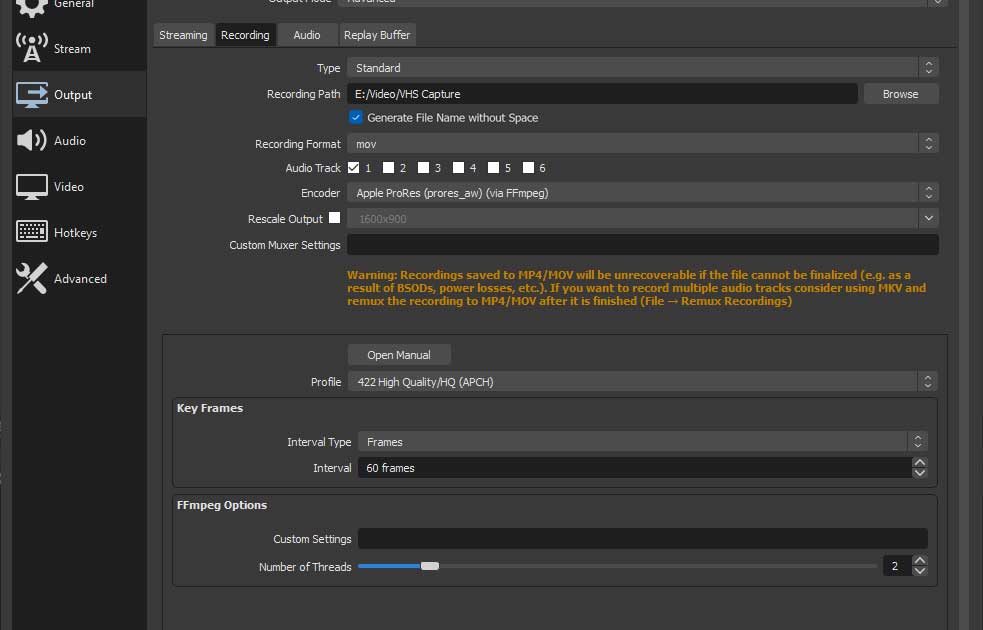Open the ProRes Profile dropdown

642,382
